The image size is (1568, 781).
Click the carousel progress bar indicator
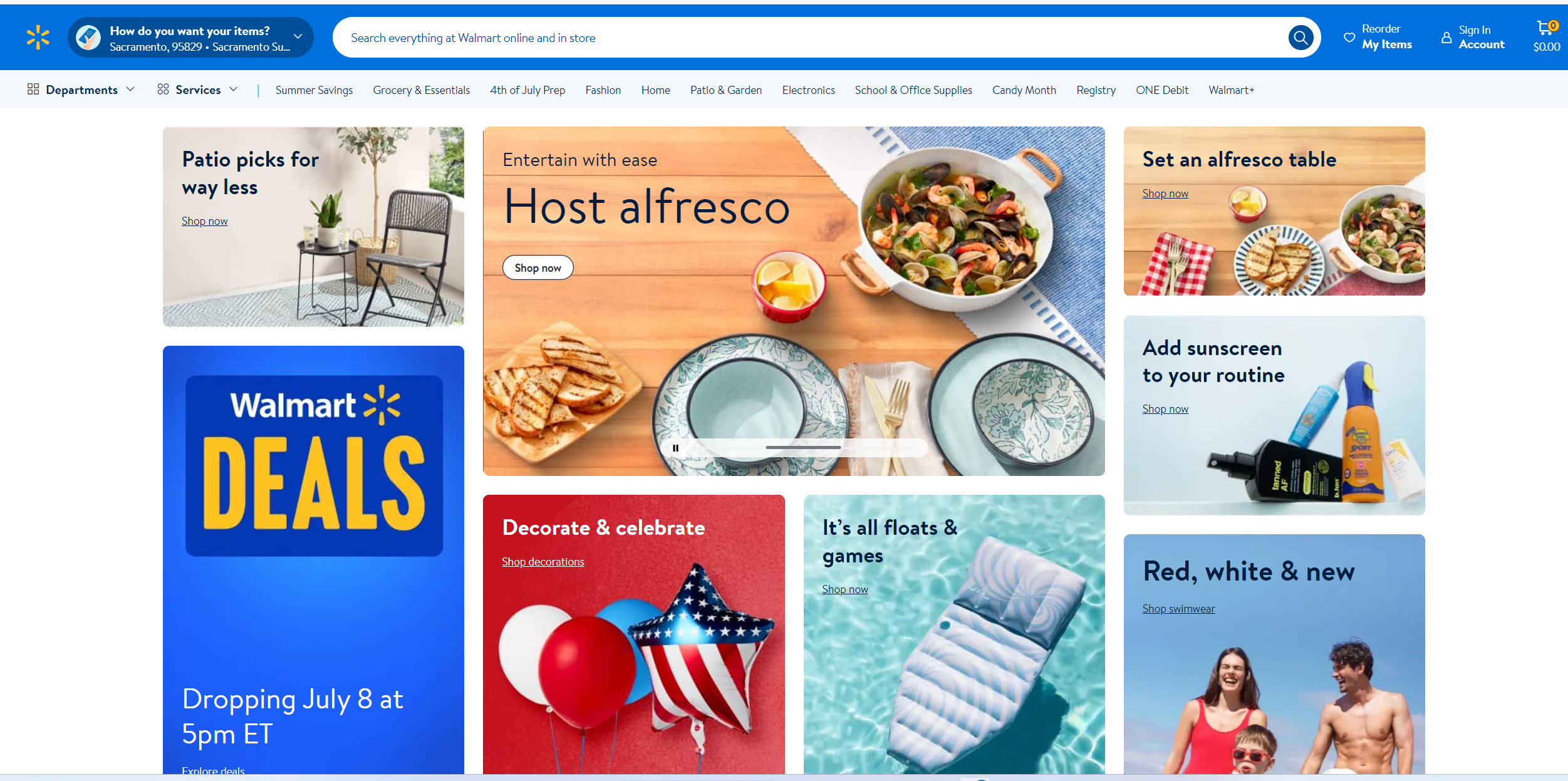(x=803, y=448)
